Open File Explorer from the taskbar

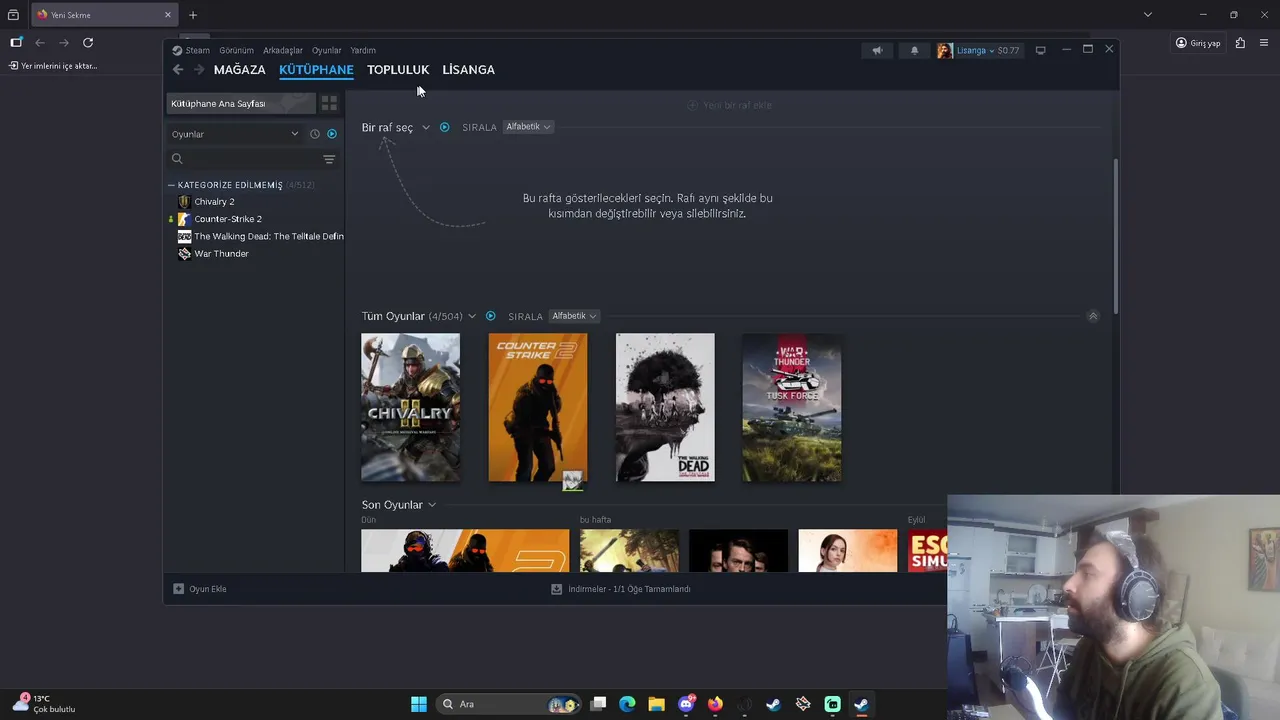(656, 704)
